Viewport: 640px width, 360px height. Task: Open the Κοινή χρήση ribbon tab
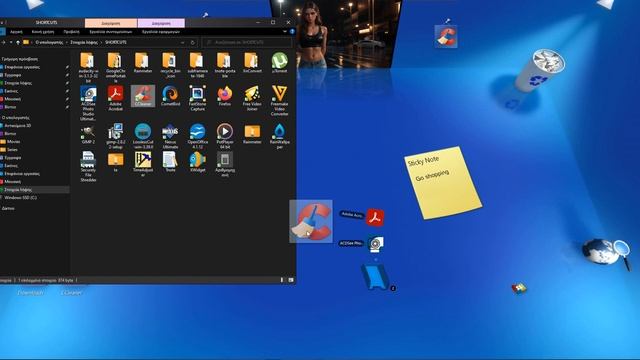[43, 31]
